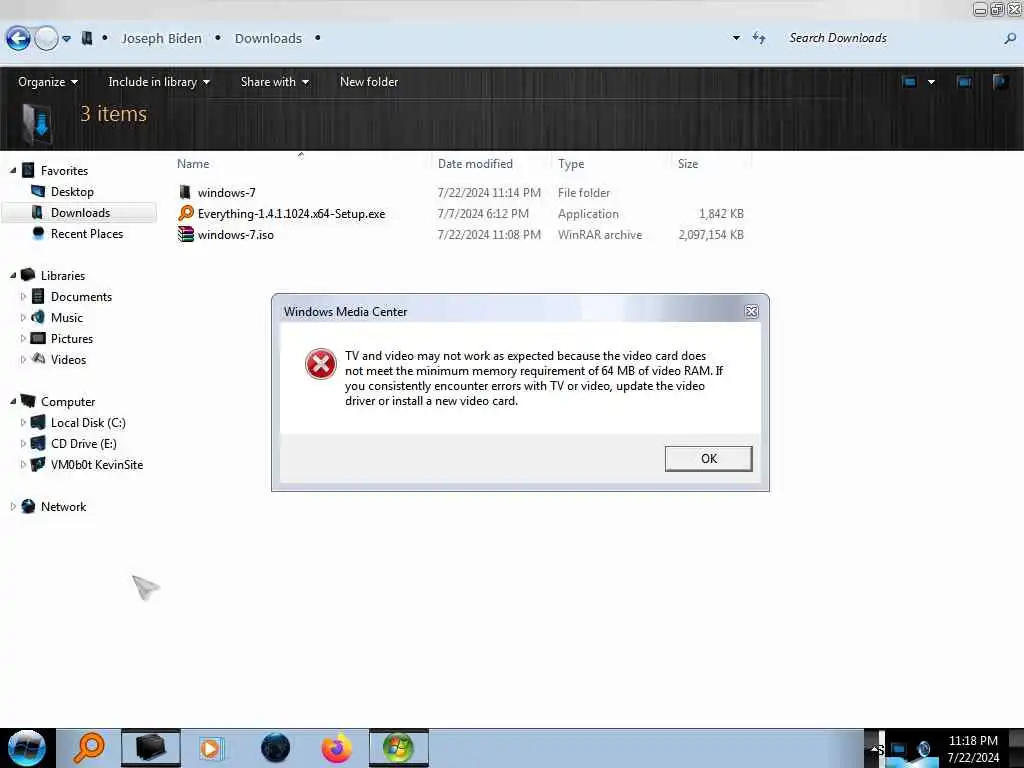Expand the Documents library
Viewport: 1024px width, 768px height.
[x=23, y=296]
